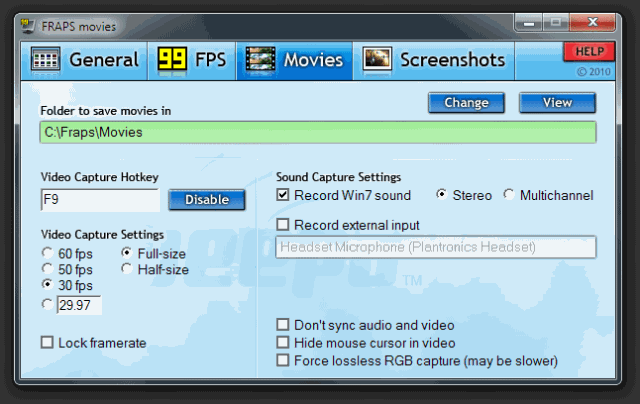Viewport: 640px width, 404px height.
Task: Open the red HELP button
Action: coord(589,52)
